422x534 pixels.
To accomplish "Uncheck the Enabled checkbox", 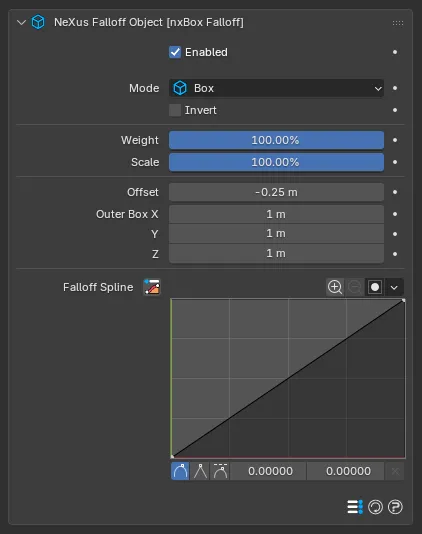I will click(x=175, y=52).
